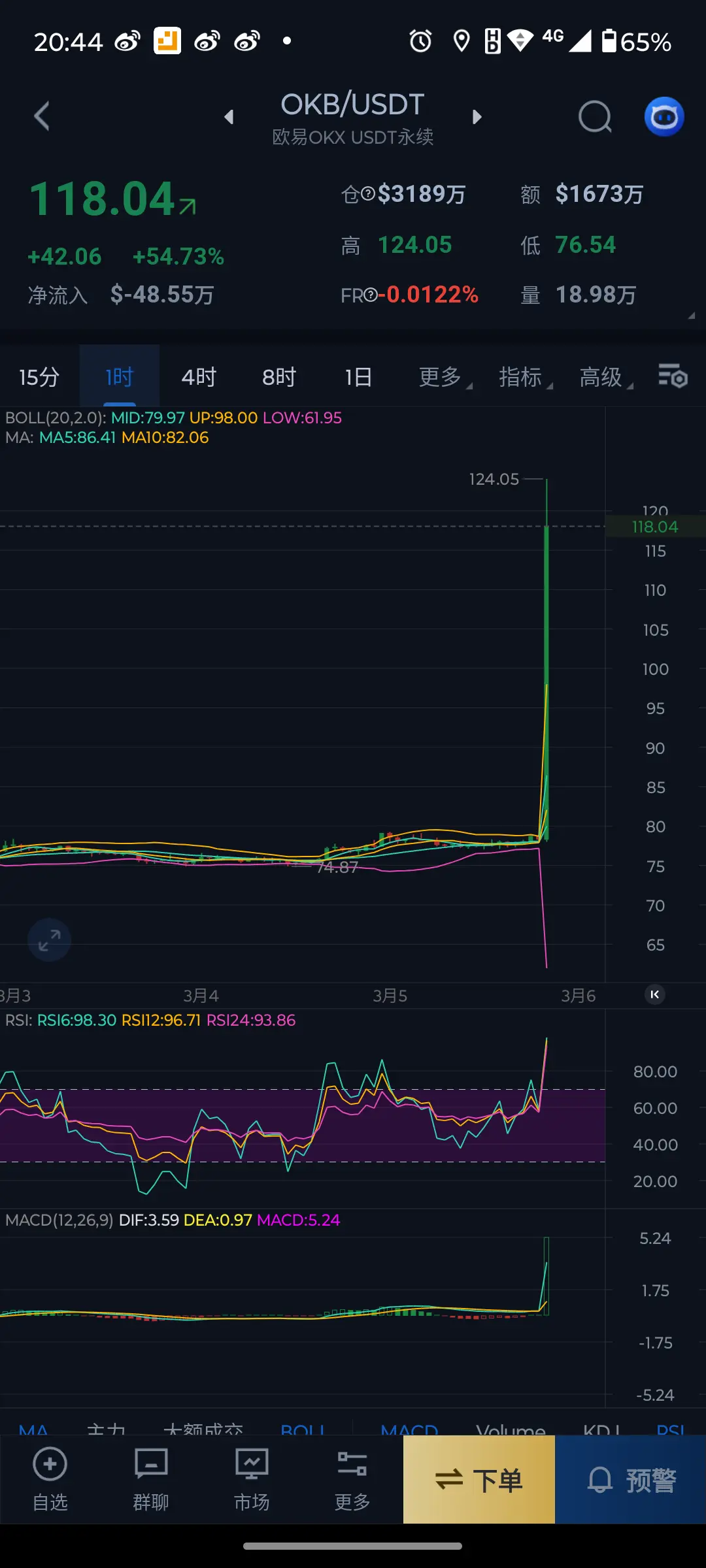This screenshot has height=1568, width=706.
Task: Select the 8时 timeframe tab
Action: coord(279,377)
